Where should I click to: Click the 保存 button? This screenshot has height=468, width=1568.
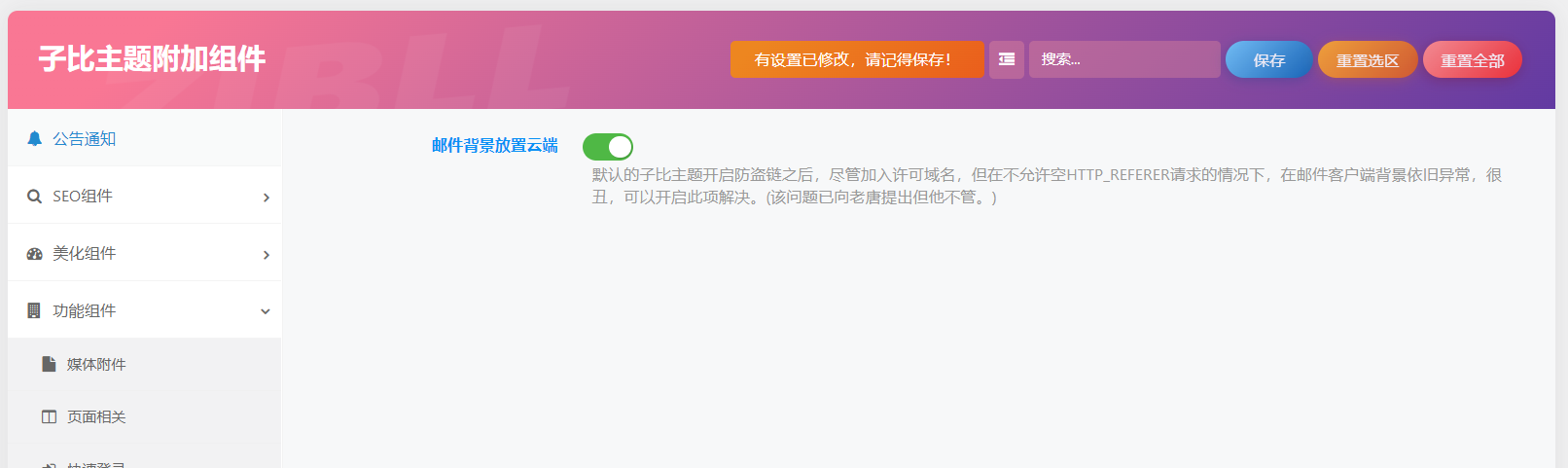1268,59
